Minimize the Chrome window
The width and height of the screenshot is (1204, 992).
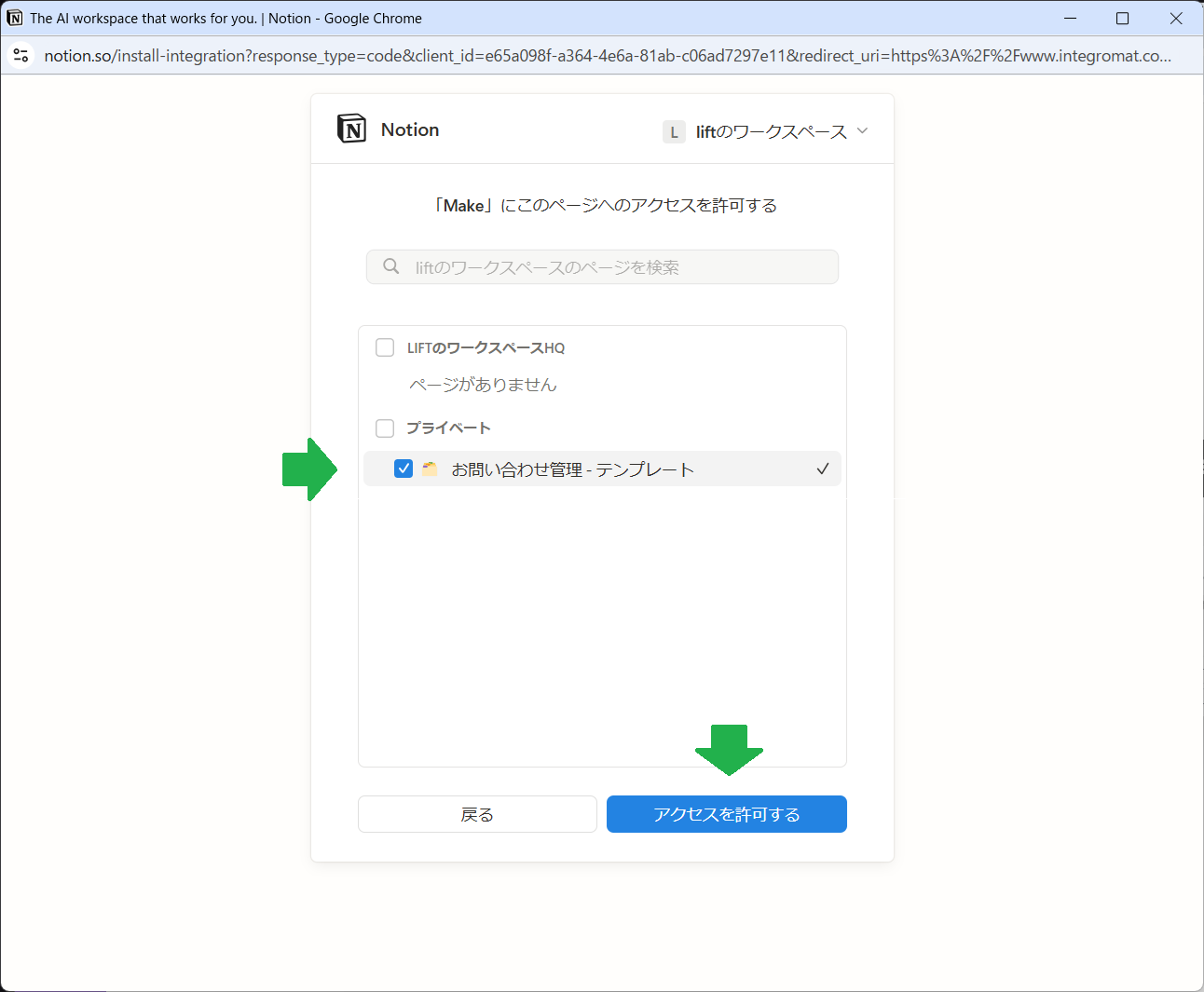[1071, 19]
